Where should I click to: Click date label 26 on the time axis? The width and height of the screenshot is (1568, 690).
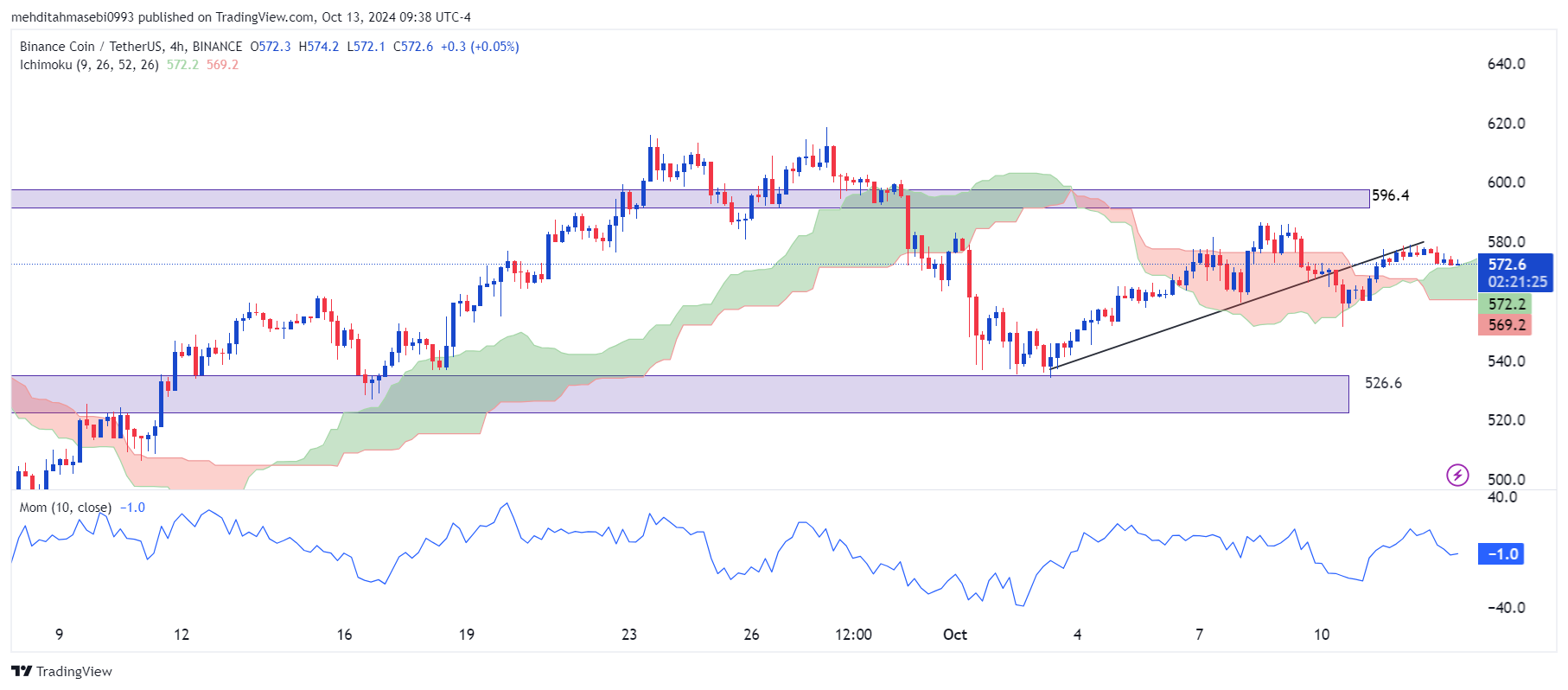tap(751, 635)
